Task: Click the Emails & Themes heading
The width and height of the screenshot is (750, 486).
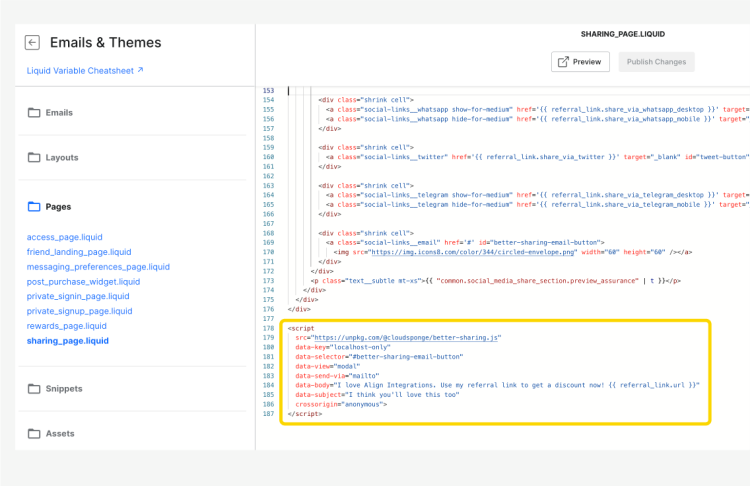Action: coord(106,43)
